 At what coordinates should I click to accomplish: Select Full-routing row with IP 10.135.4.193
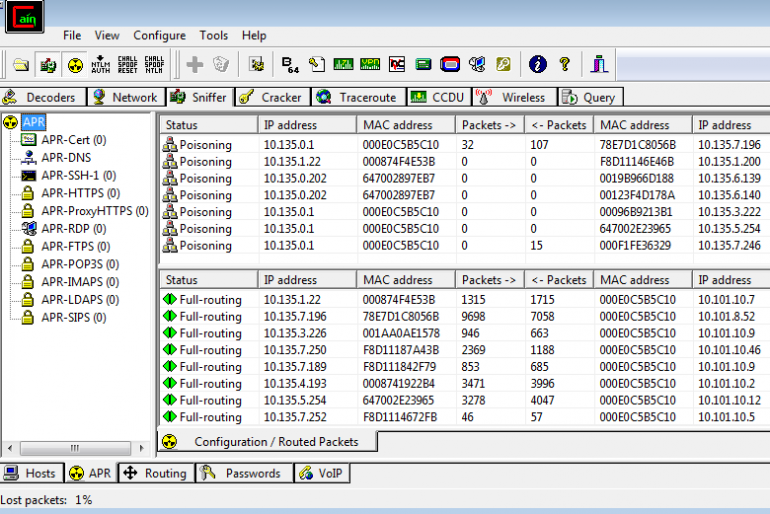(x=465, y=383)
